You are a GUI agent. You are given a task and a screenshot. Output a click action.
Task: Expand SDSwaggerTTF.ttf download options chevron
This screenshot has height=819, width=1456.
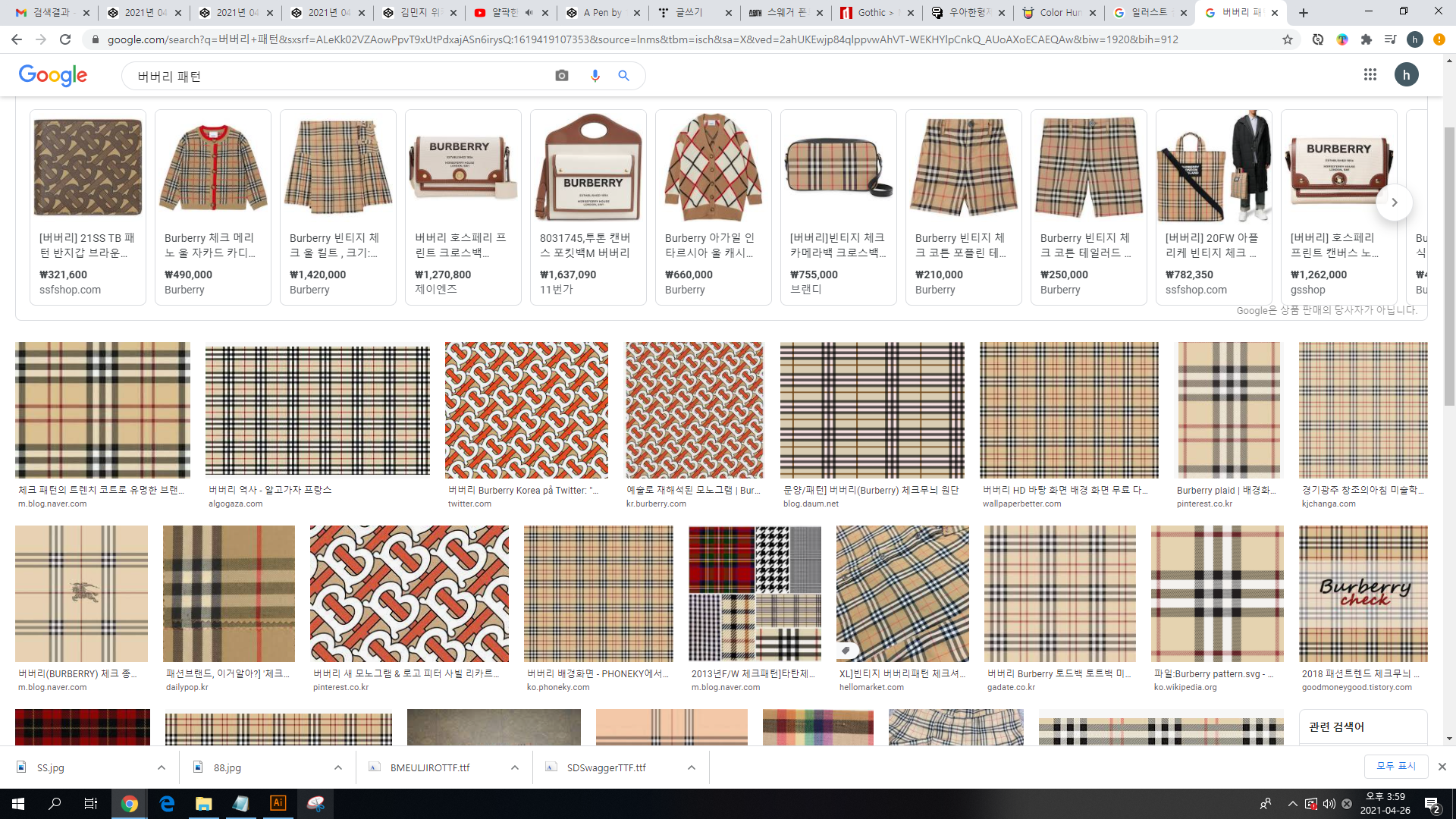[692, 767]
